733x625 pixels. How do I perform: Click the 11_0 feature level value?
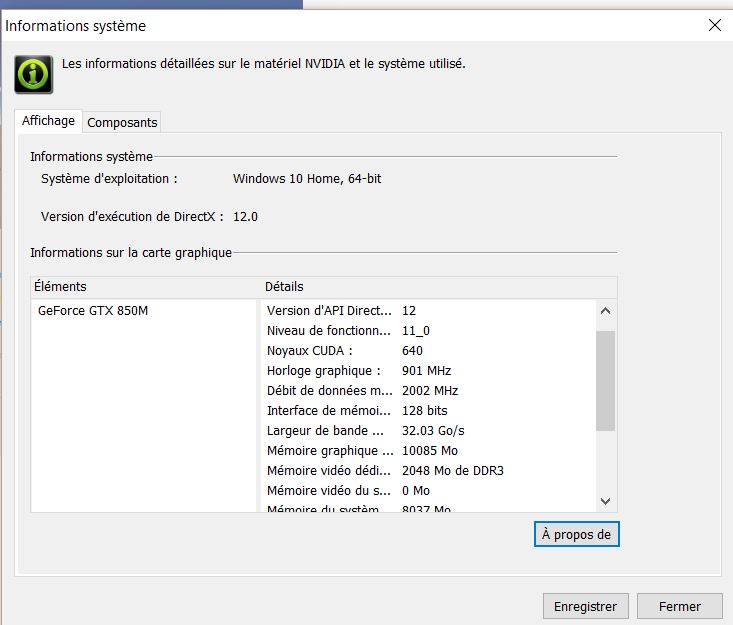pos(416,331)
